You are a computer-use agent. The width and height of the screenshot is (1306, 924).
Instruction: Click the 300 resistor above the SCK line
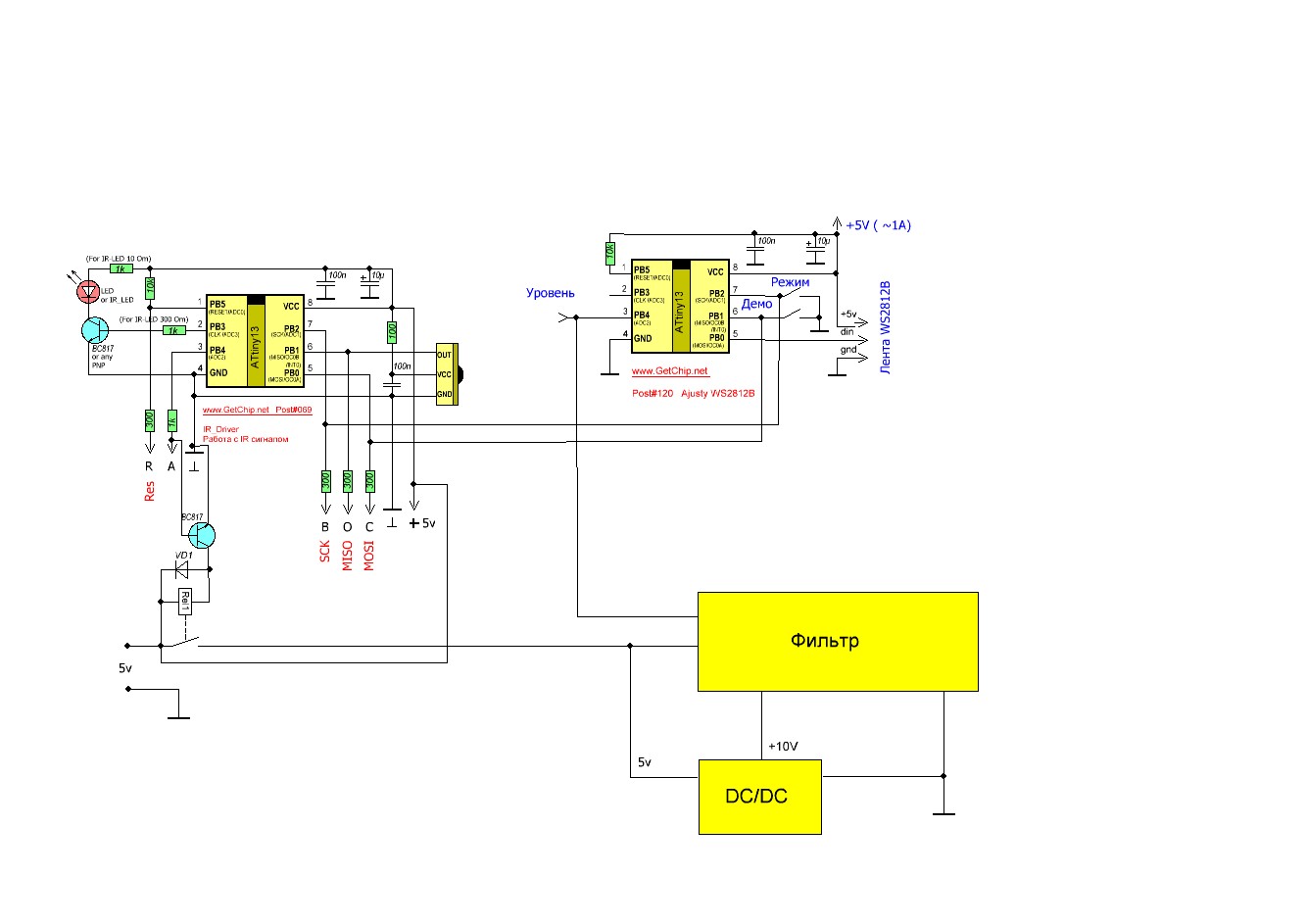pyautogui.click(x=325, y=481)
